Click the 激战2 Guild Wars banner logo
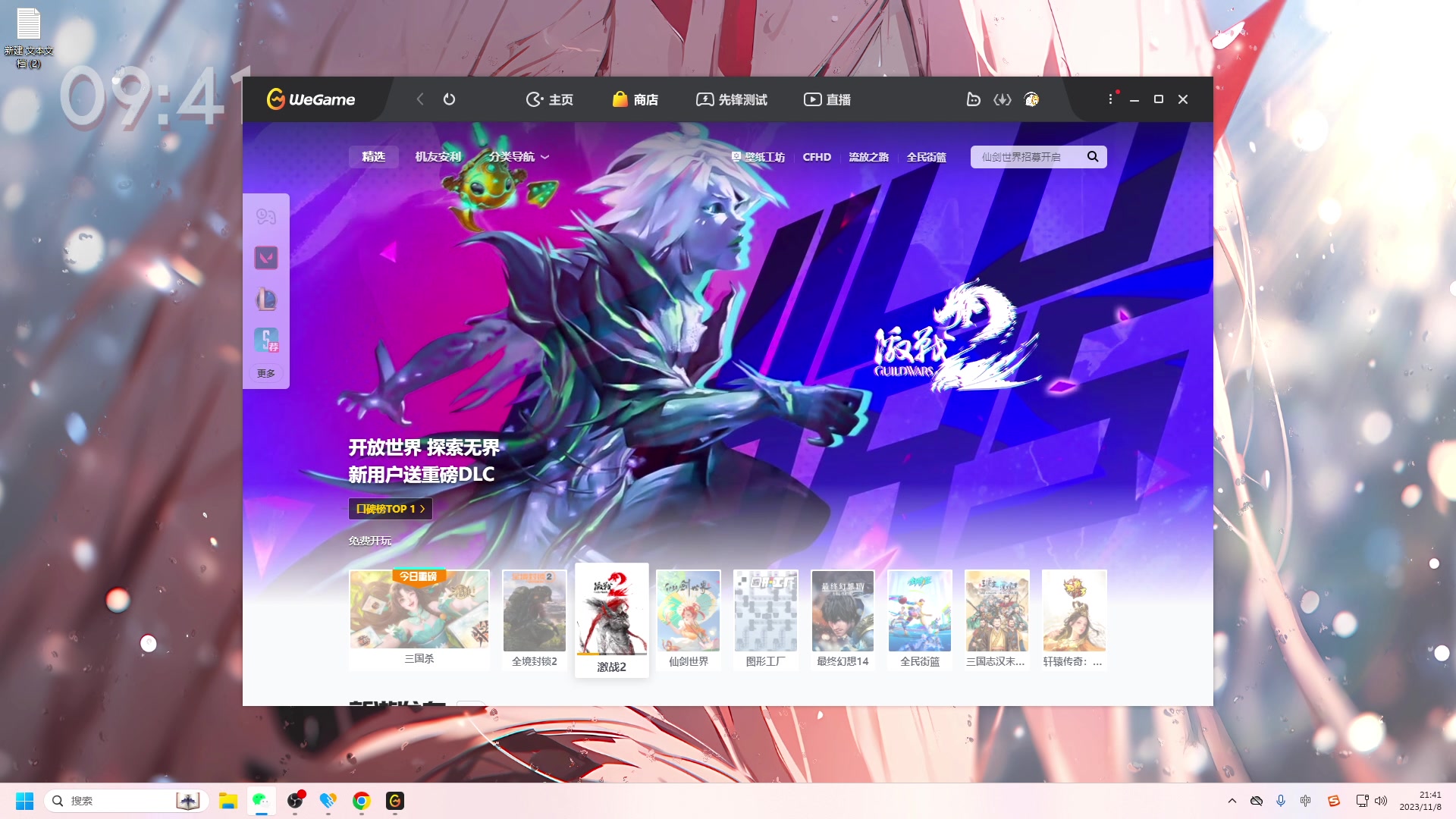The height and width of the screenshot is (819, 1456). click(x=955, y=337)
